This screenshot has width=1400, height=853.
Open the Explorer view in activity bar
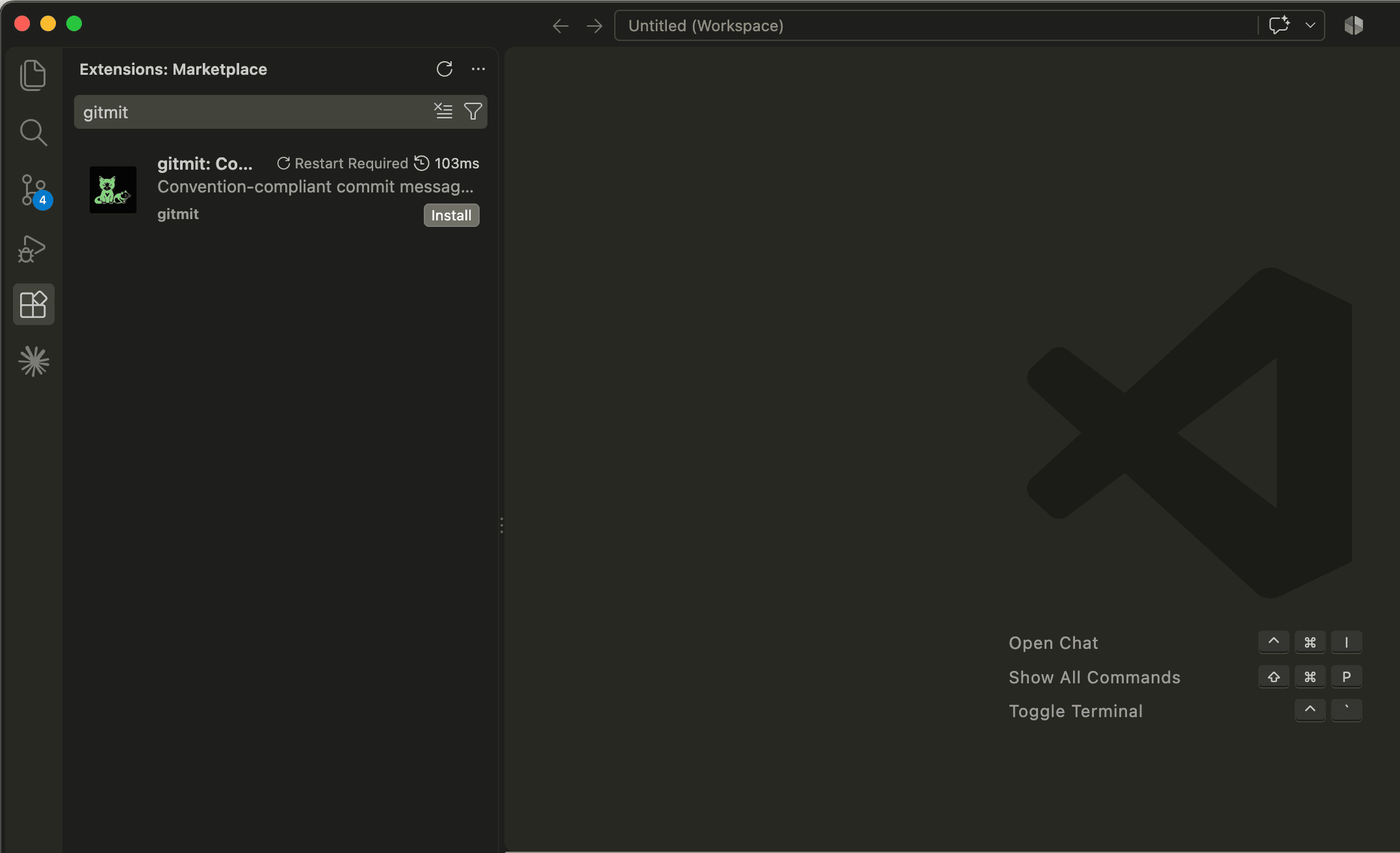click(x=33, y=75)
